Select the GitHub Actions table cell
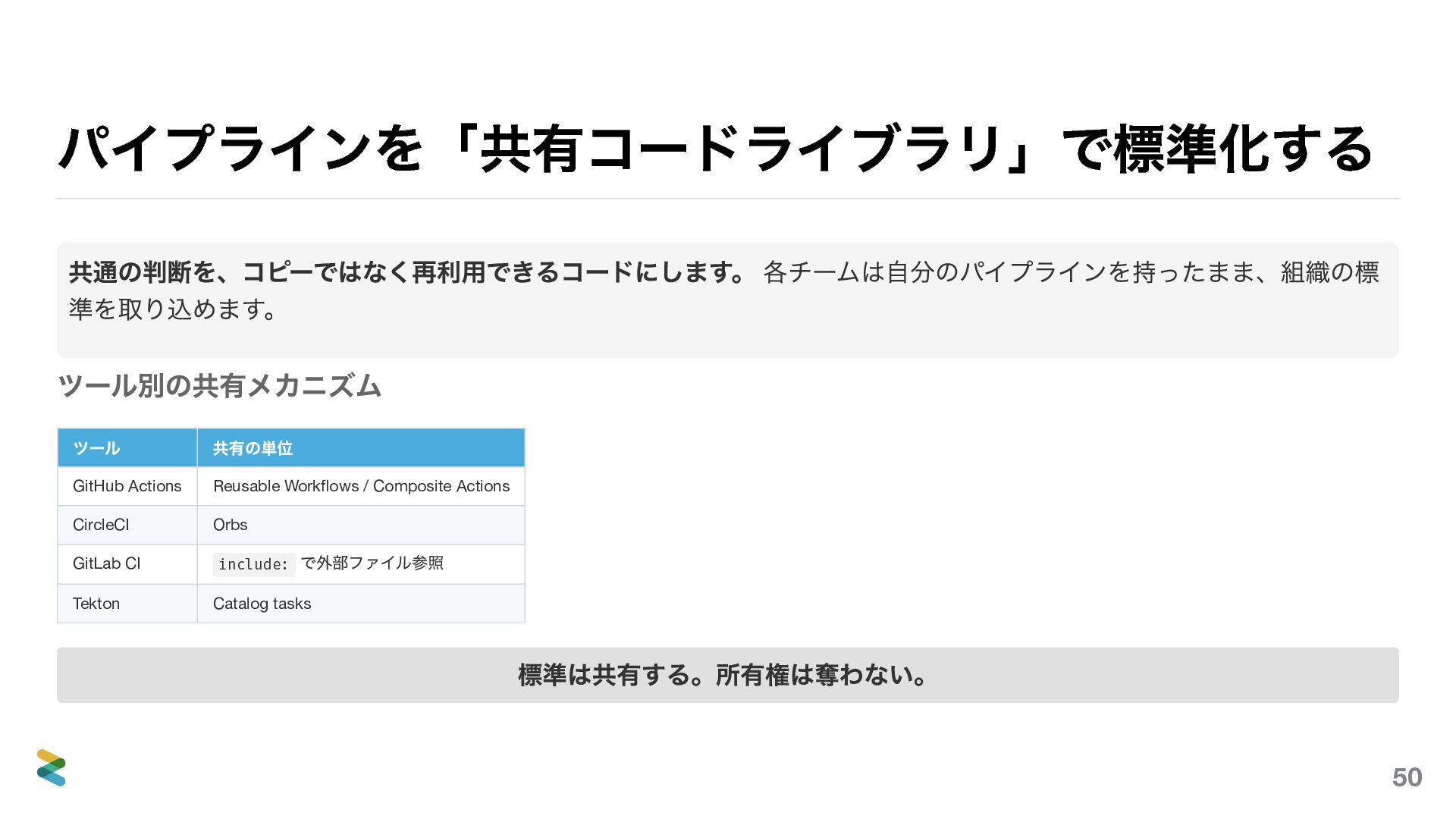Image resolution: width=1456 pixels, height=819 pixels. pyautogui.click(x=127, y=486)
